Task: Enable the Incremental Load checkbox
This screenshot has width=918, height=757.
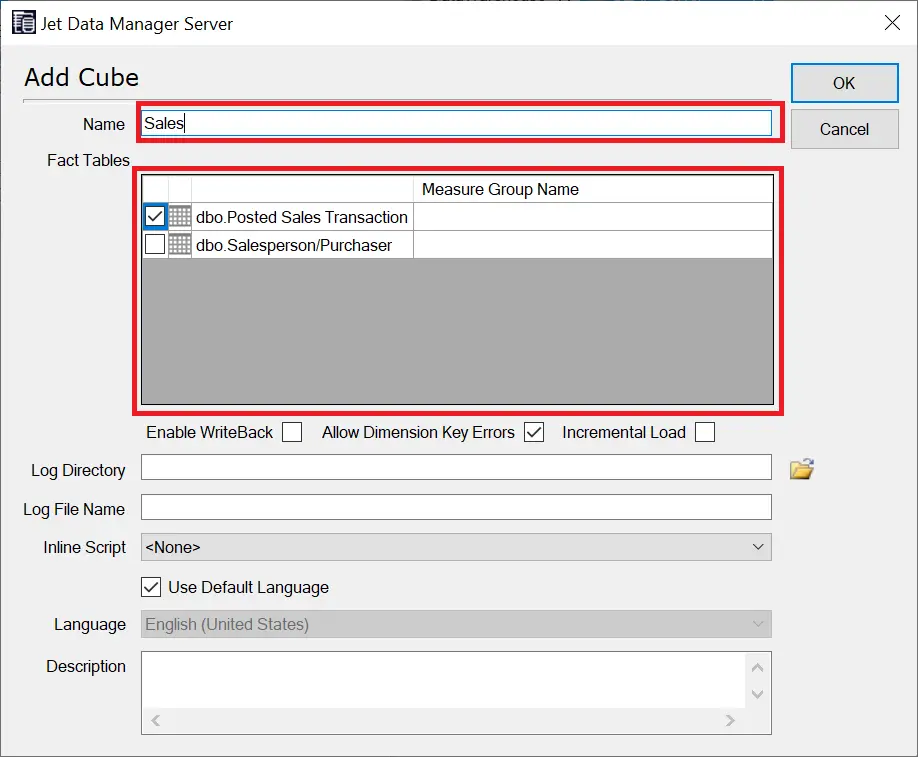Action: pyautogui.click(x=705, y=432)
